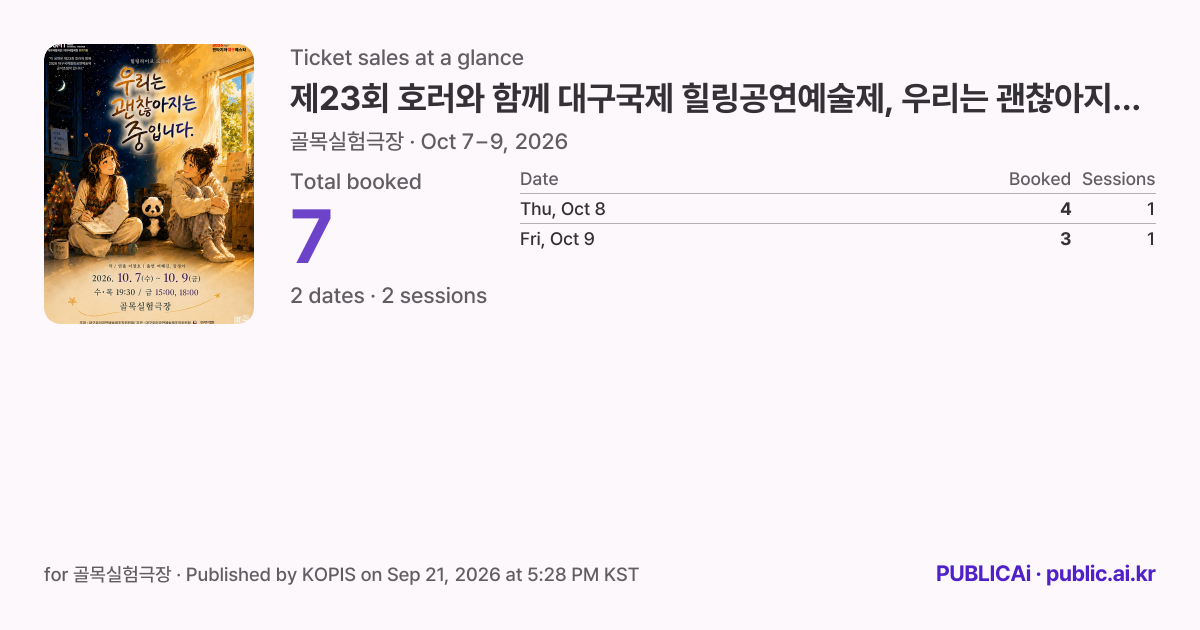Click booked count 4 for Oct 8
Viewport: 1200px width, 630px height.
click(x=1065, y=209)
